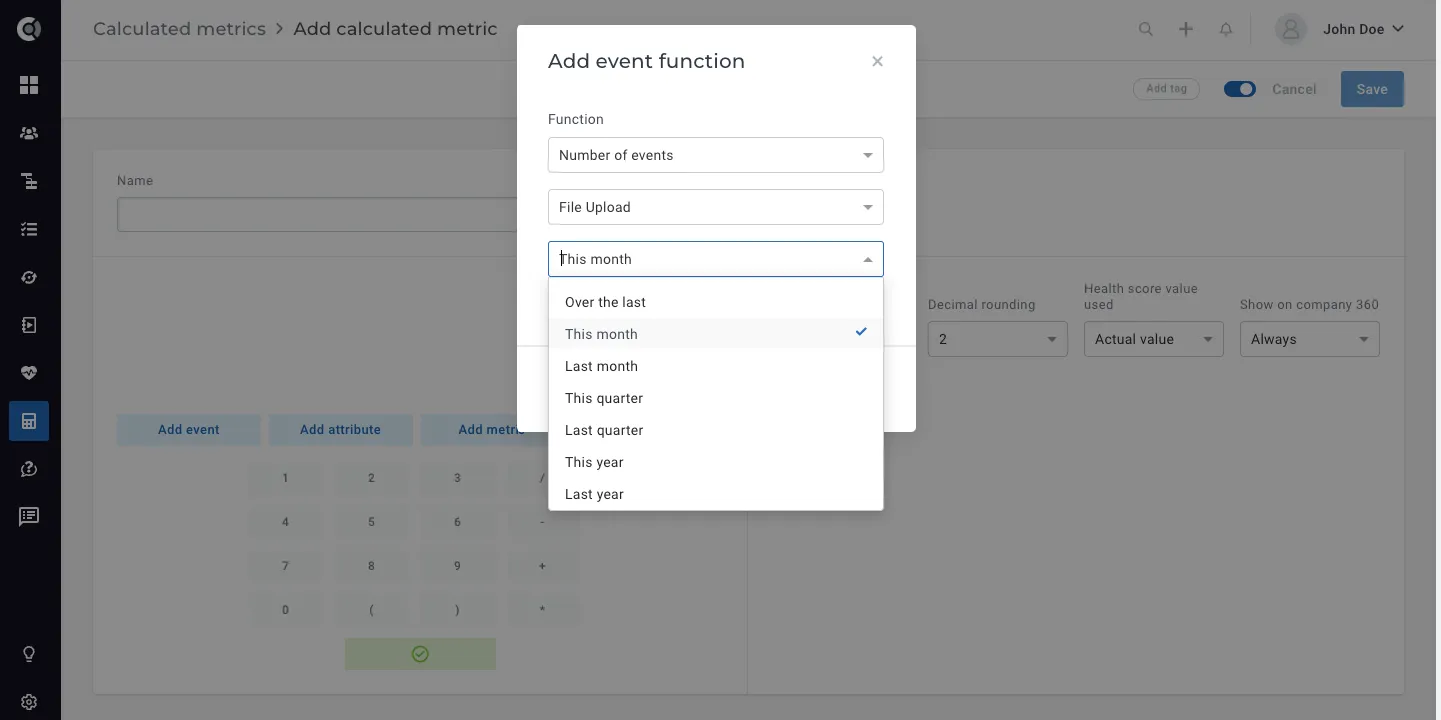Open the chat message icon in sidebar
The height and width of the screenshot is (720, 1441).
[x=29, y=517]
